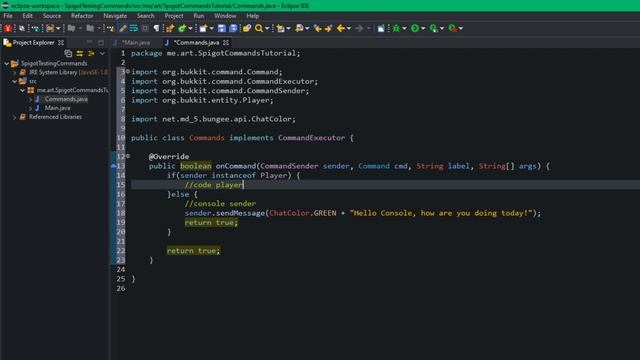The width and height of the screenshot is (640, 360).
Task: Toggle Link with Editor in Project Explorer
Action: point(80,53)
